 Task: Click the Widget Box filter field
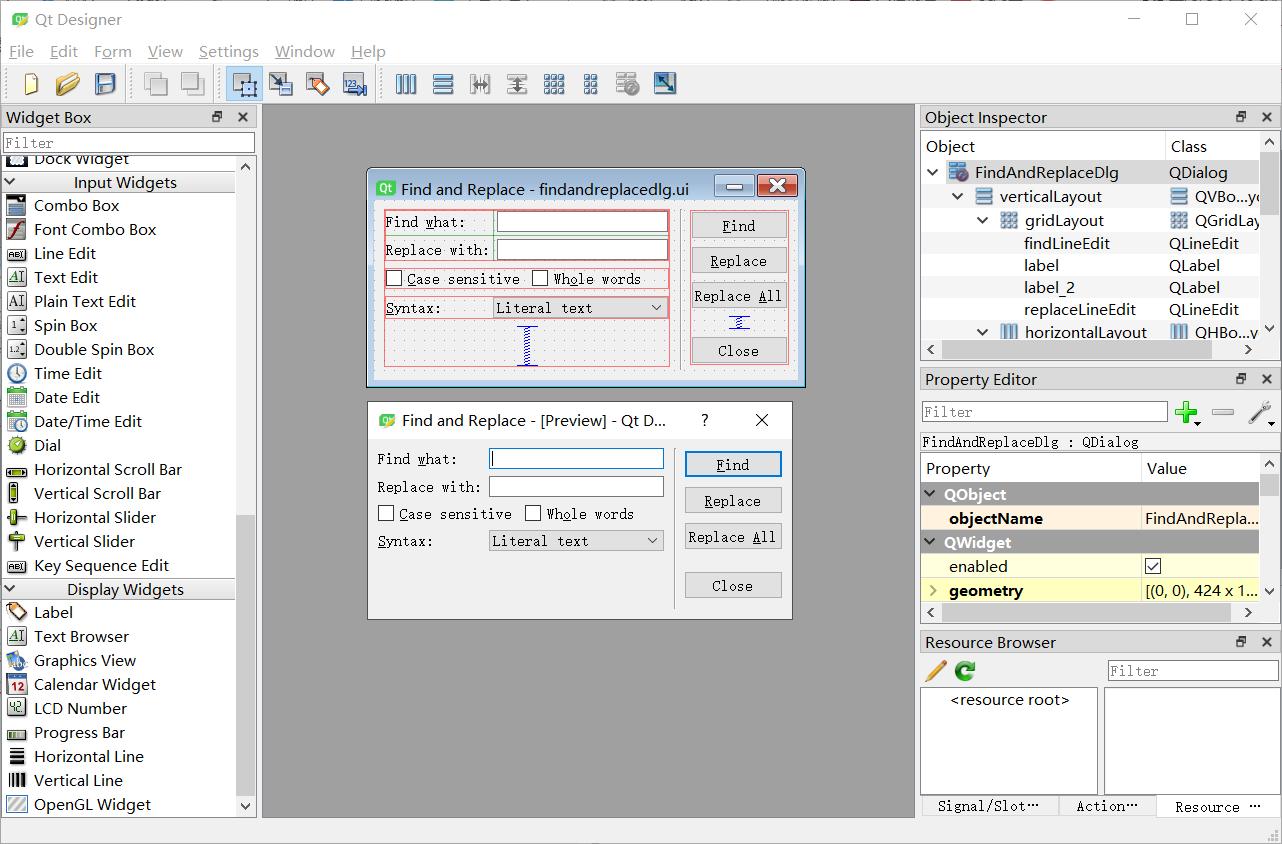pos(129,143)
